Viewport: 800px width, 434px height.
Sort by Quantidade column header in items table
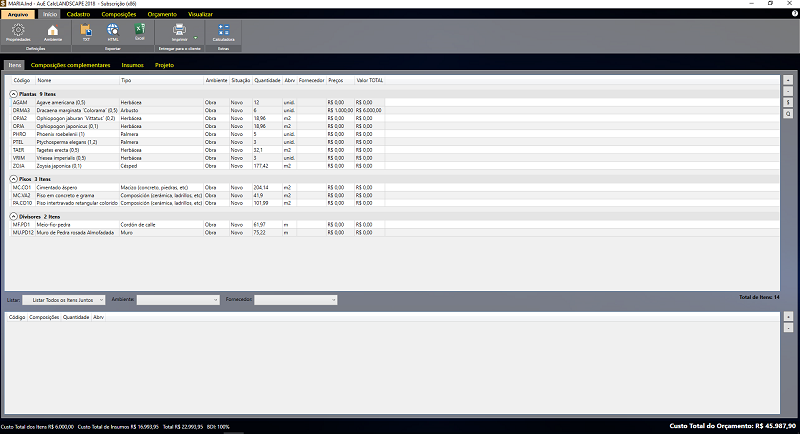[x=267, y=81]
